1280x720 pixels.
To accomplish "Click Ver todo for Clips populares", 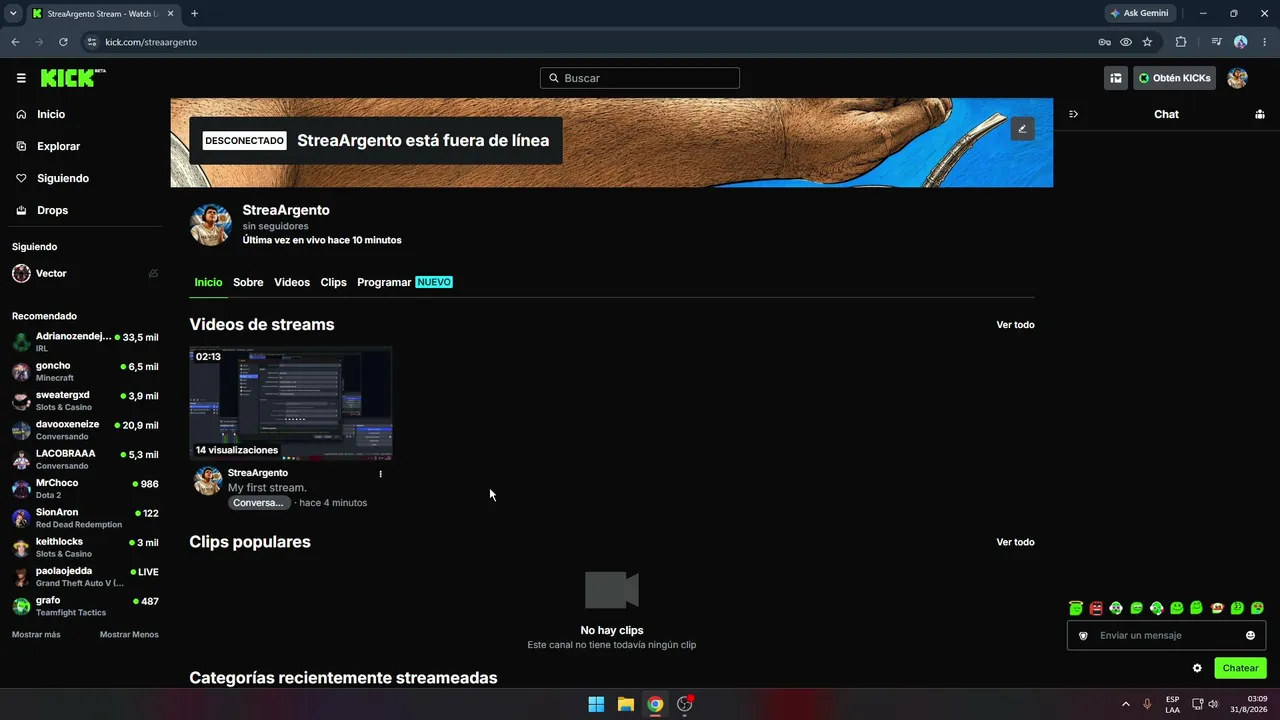I will (1015, 542).
